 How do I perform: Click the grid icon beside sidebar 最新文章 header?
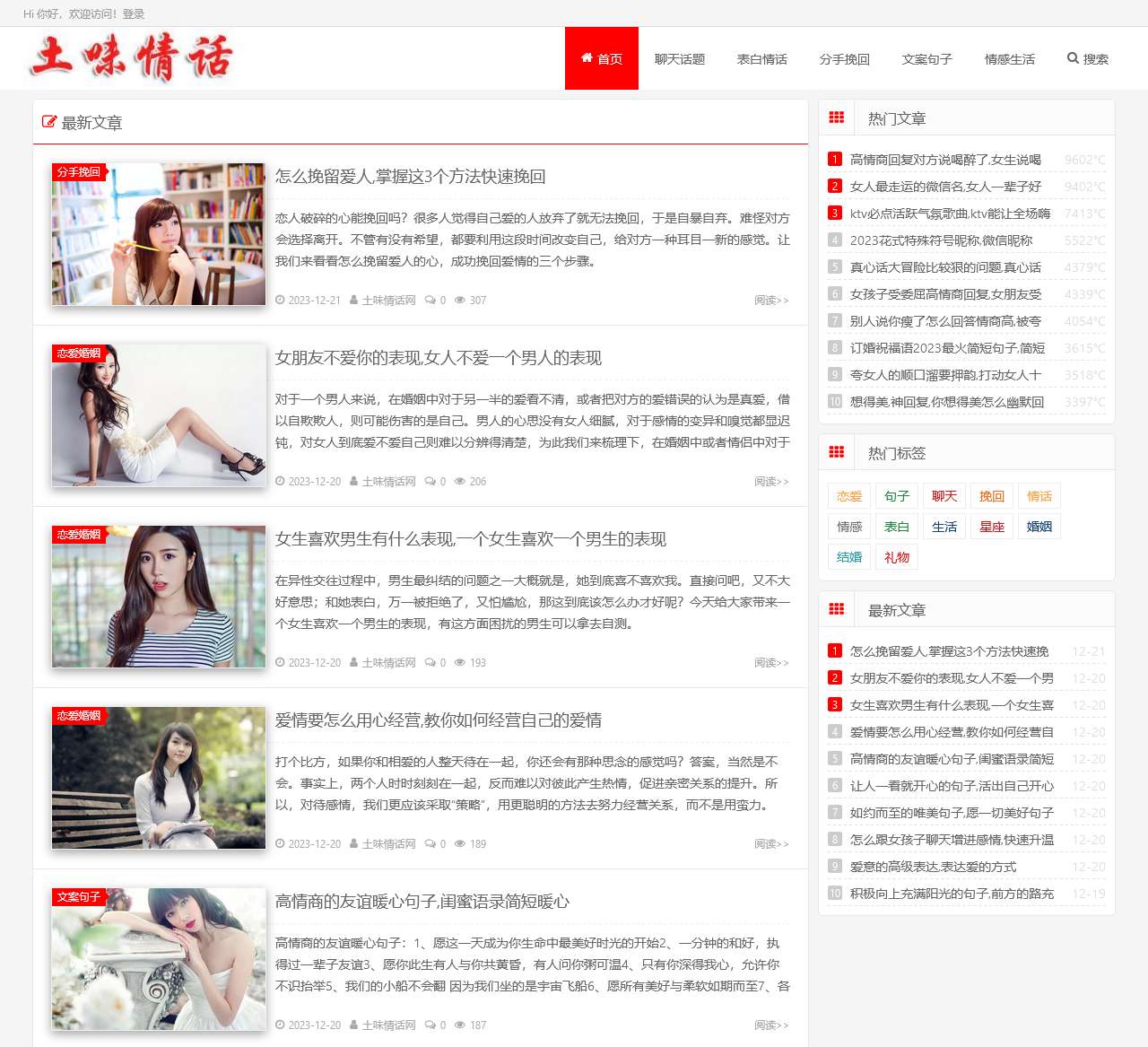[837, 609]
